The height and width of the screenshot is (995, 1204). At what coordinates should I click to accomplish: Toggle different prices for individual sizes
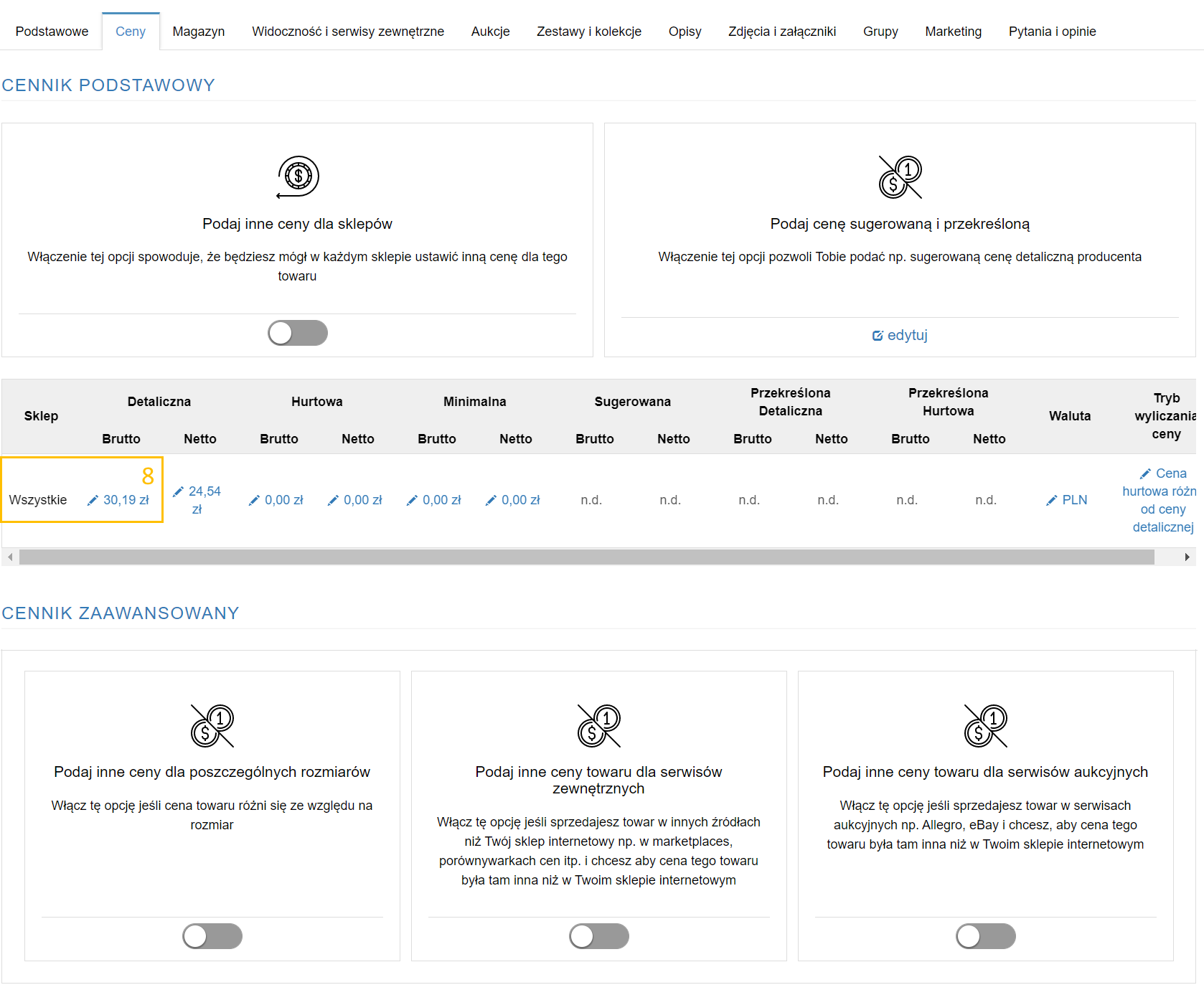212,936
